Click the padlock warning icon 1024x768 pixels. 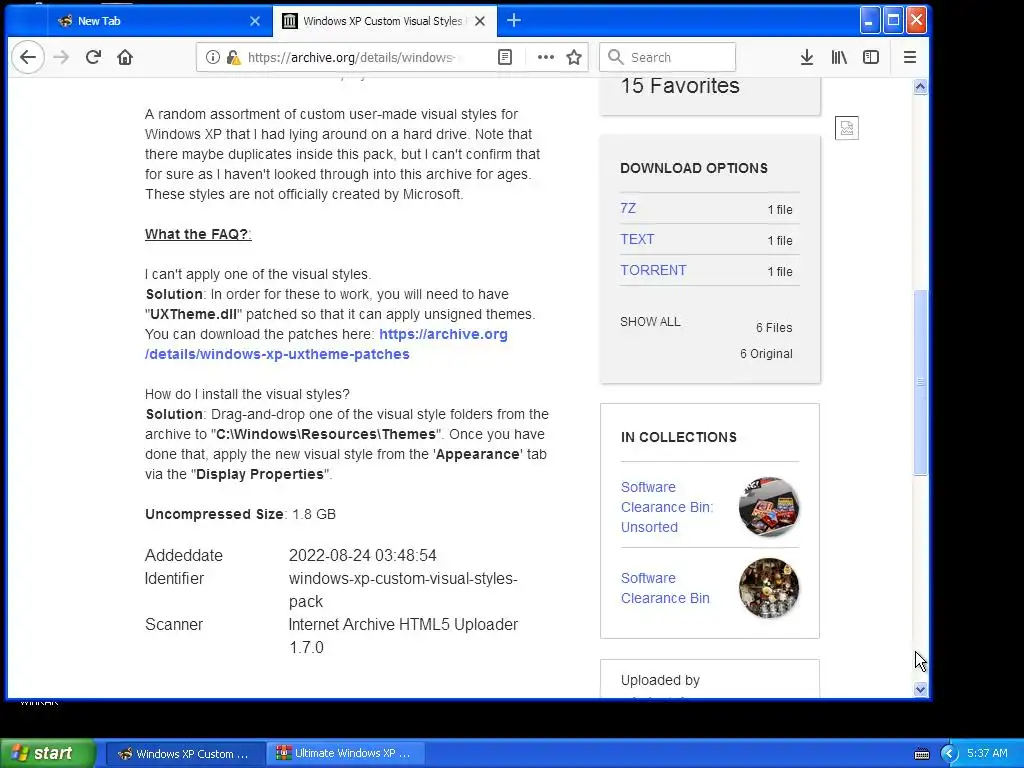(x=233, y=57)
